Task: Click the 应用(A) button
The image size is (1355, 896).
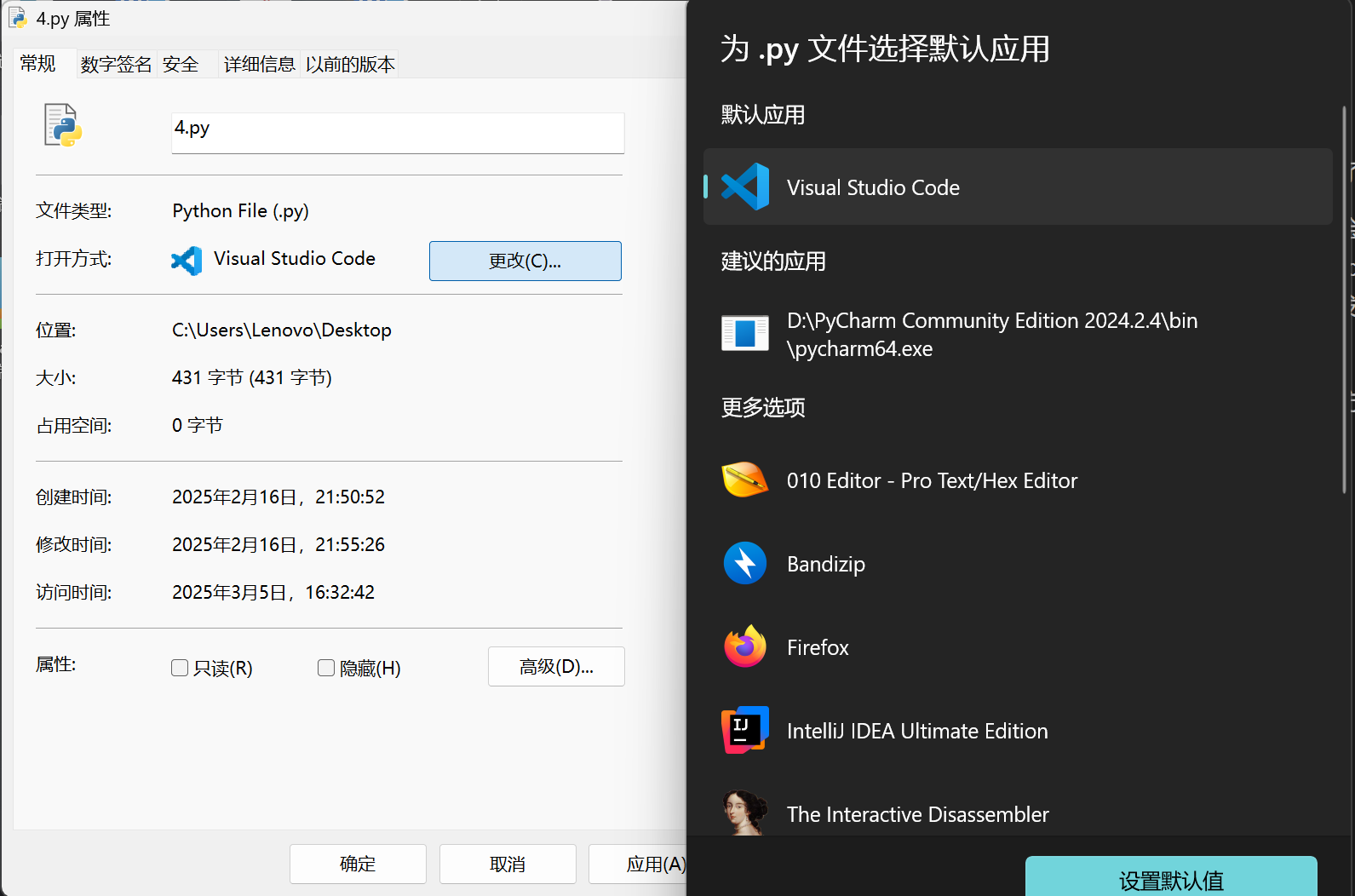Action: click(x=638, y=864)
